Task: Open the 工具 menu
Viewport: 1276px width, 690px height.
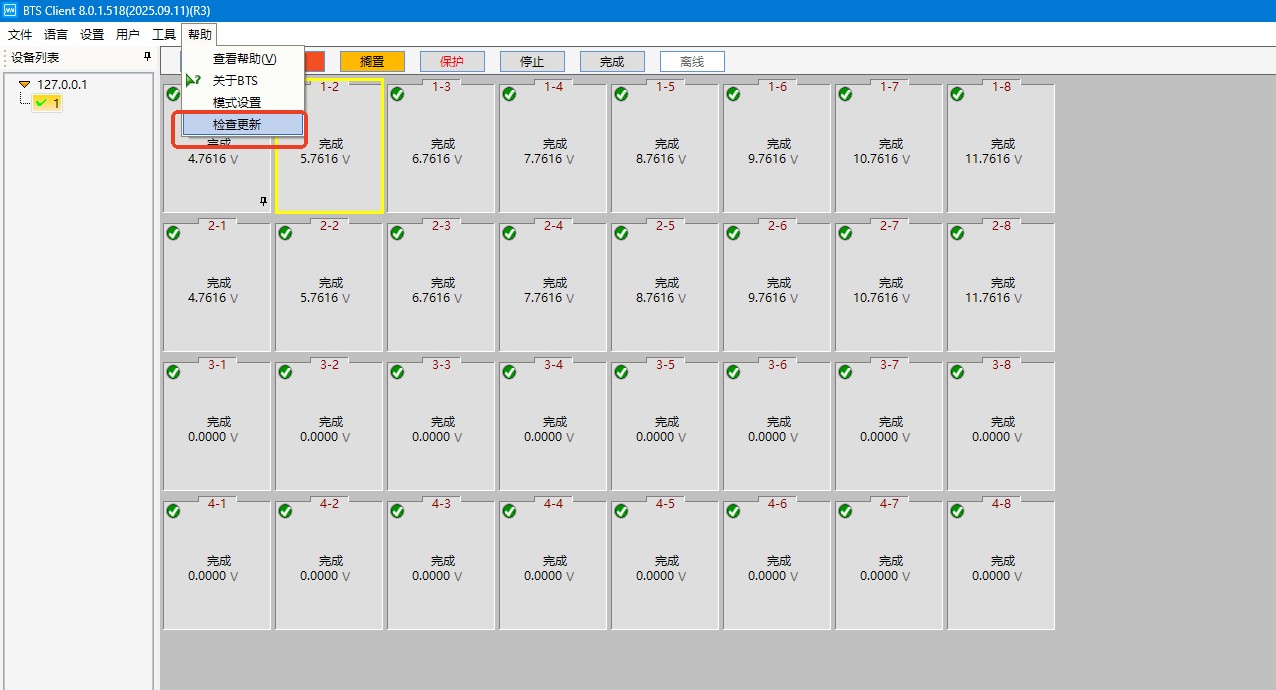Action: (x=164, y=34)
